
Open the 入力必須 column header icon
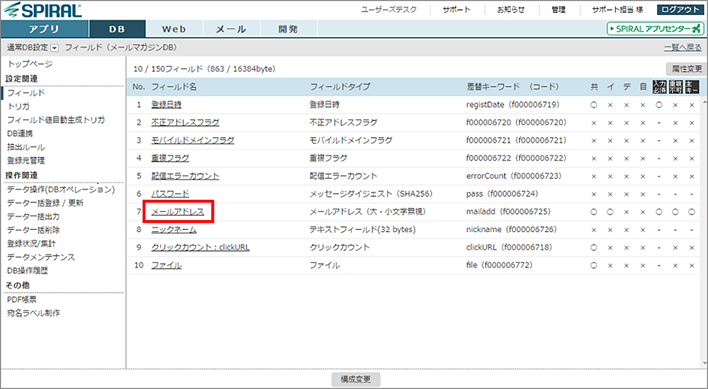coord(659,87)
